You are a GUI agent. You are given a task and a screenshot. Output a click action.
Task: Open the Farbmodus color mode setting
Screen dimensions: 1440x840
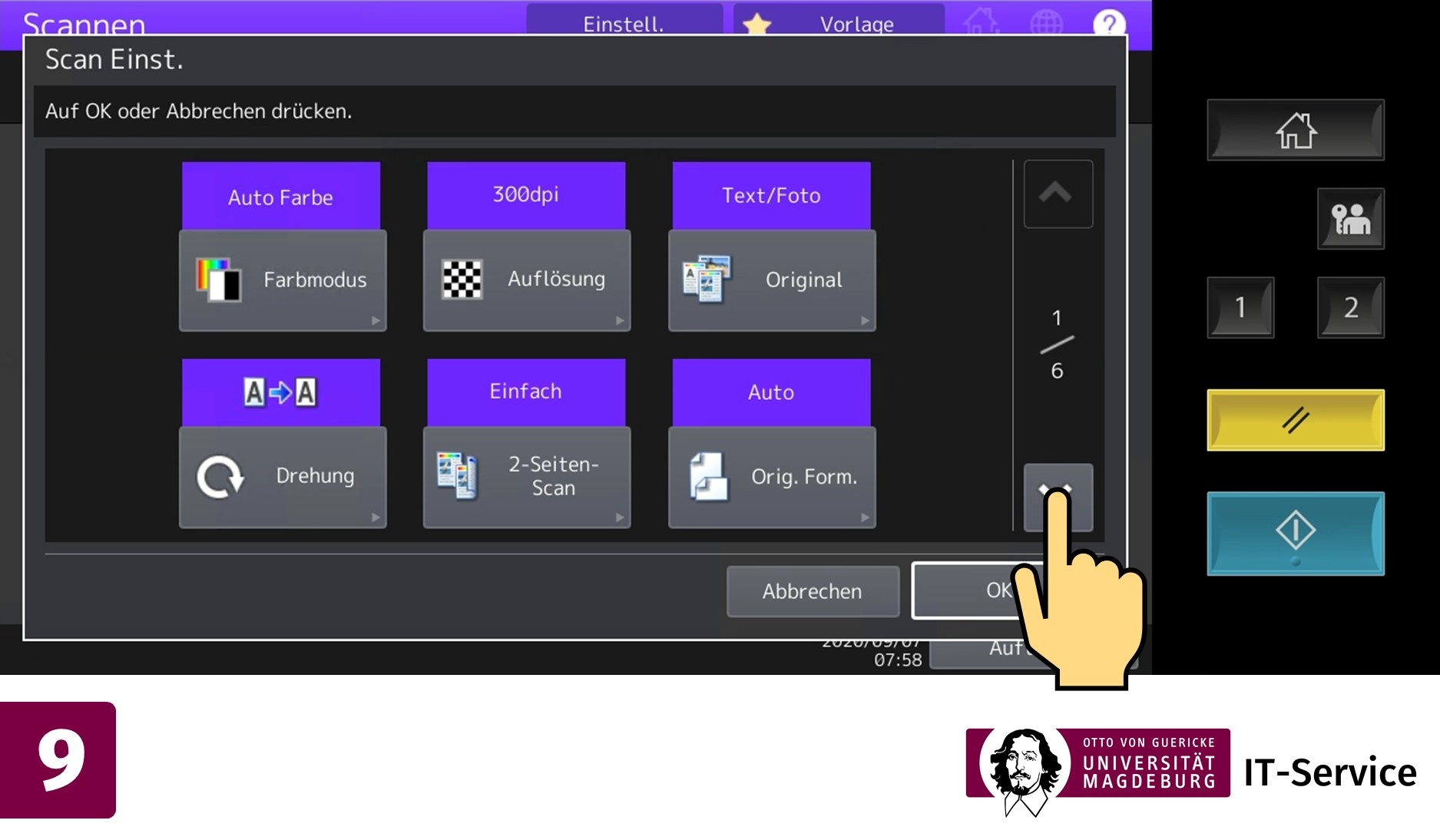click(x=282, y=280)
